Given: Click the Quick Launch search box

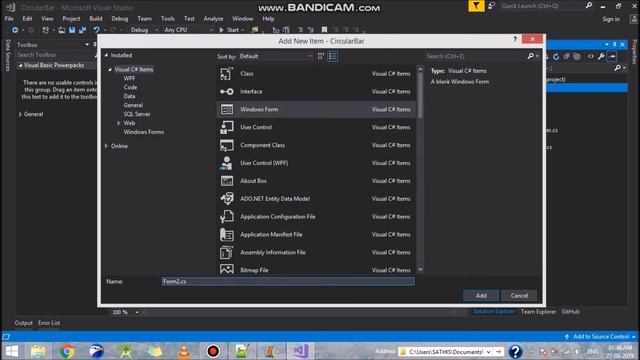Looking at the screenshot, I should pos(542,6).
